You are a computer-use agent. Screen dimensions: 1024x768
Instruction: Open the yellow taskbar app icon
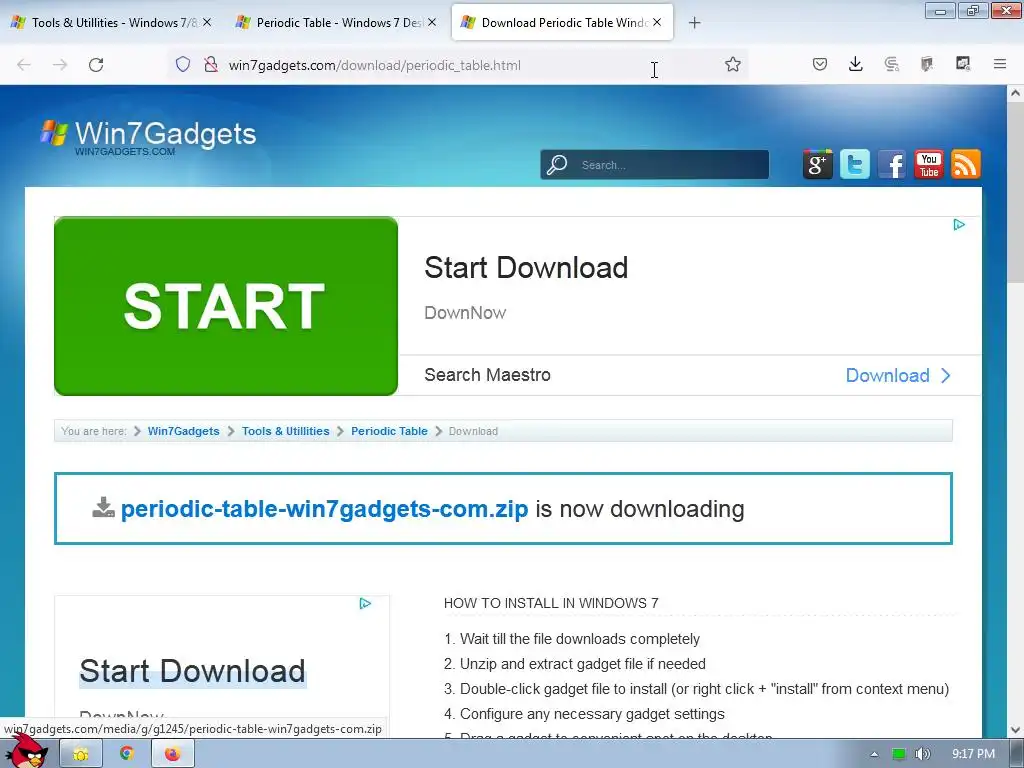(x=81, y=754)
